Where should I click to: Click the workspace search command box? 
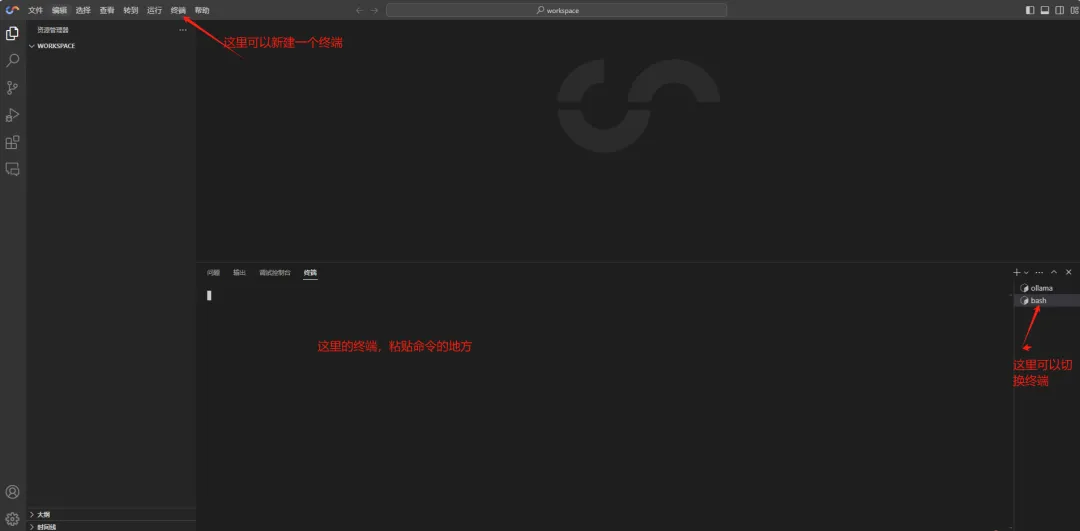coord(557,10)
